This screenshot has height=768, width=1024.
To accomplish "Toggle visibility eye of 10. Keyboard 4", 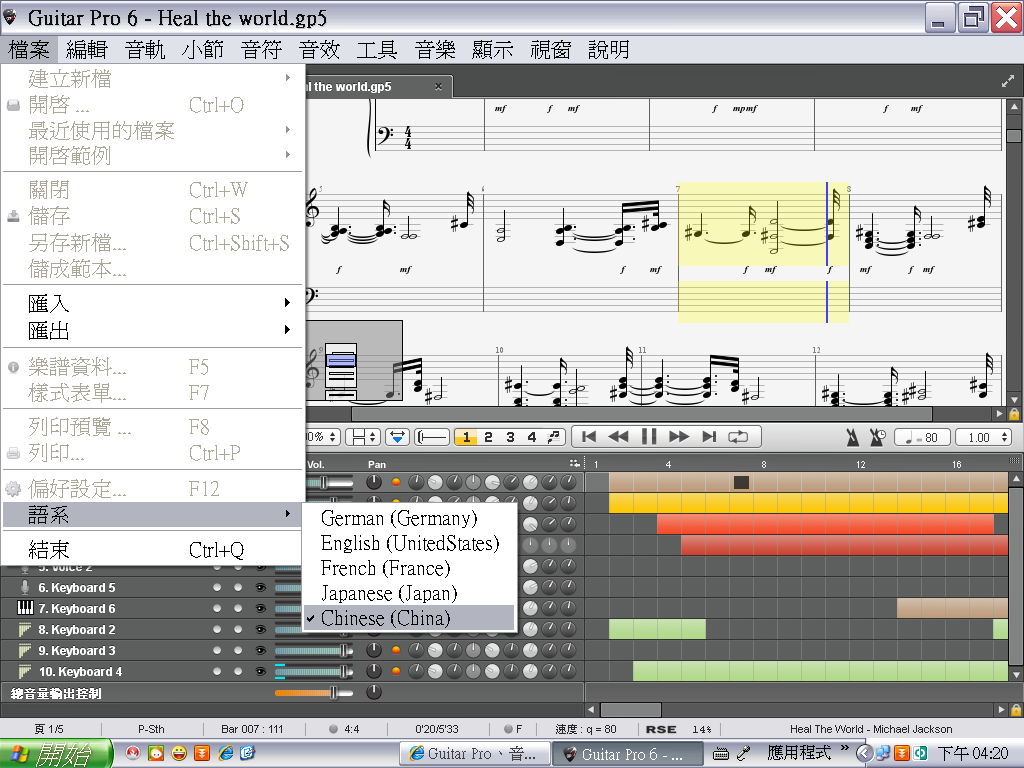I will coord(261,671).
